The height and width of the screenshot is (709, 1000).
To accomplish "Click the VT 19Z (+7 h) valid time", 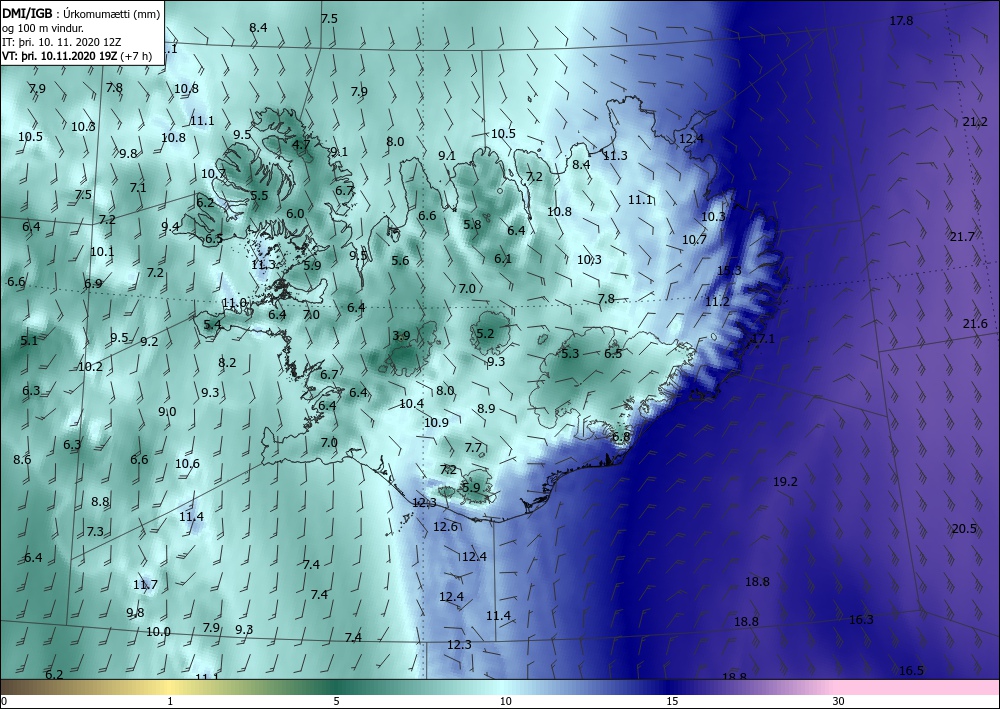I will click(77, 55).
